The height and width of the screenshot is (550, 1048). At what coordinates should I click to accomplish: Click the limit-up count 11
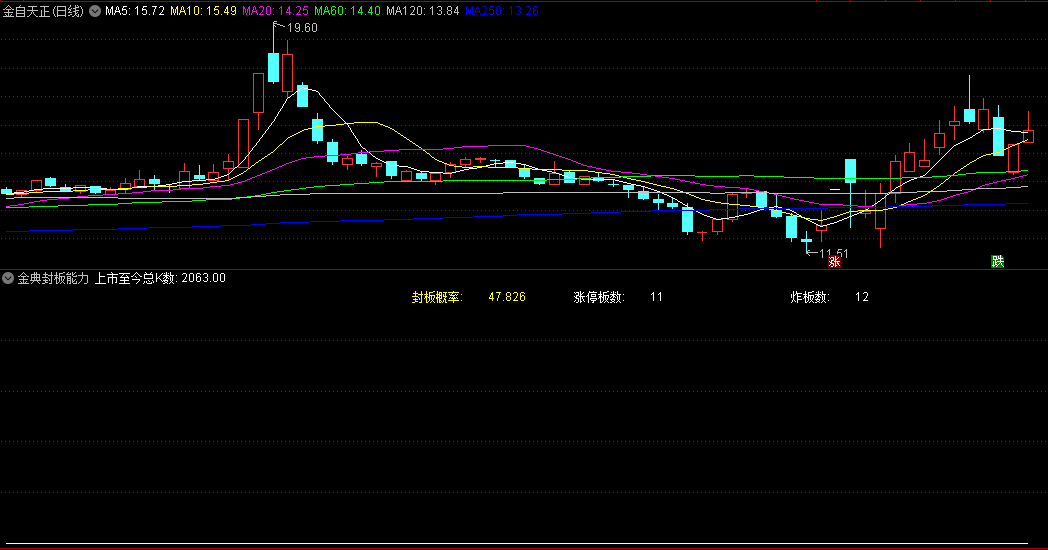point(656,297)
